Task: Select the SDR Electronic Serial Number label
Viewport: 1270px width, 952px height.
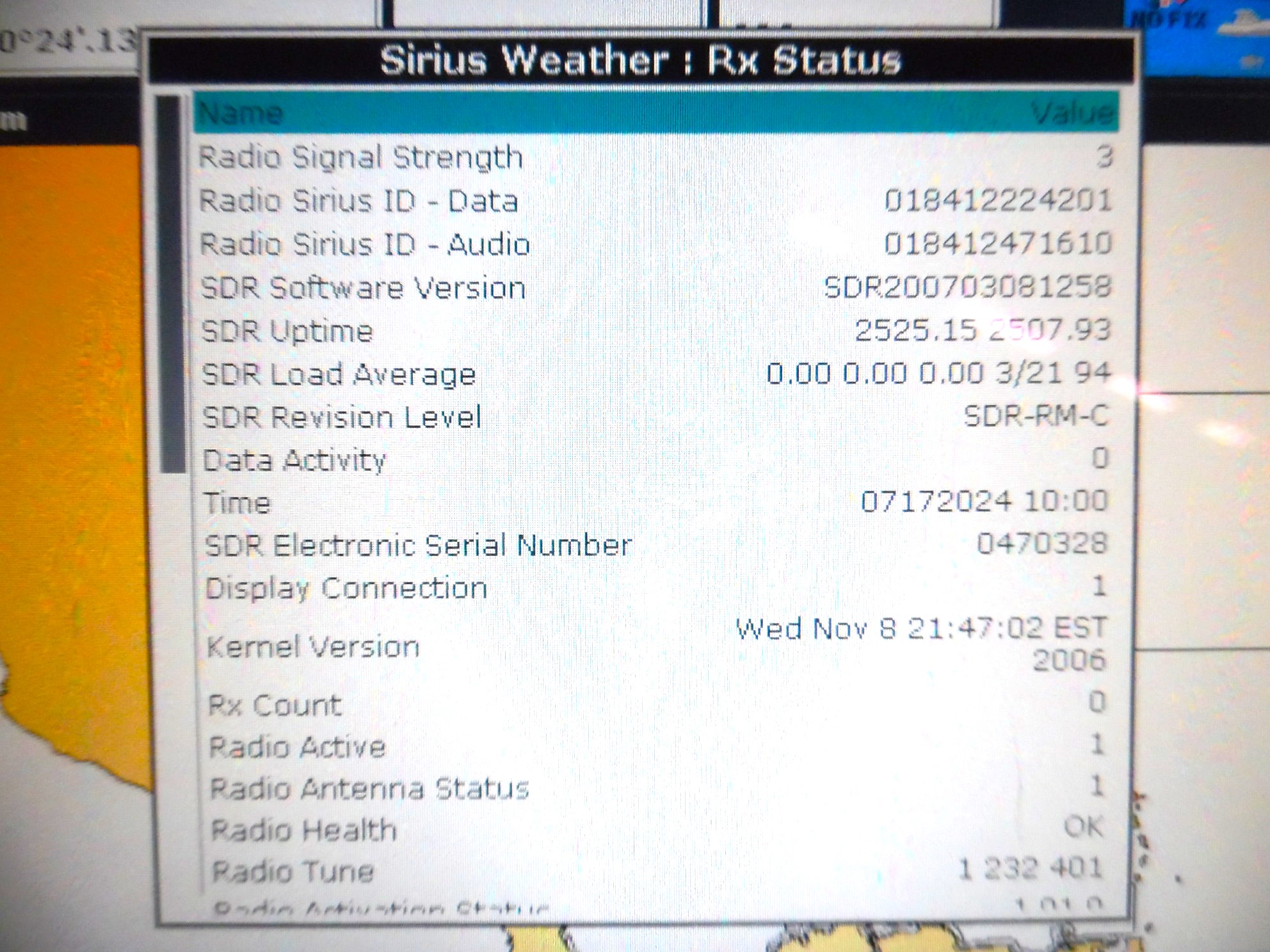Action: [418, 546]
